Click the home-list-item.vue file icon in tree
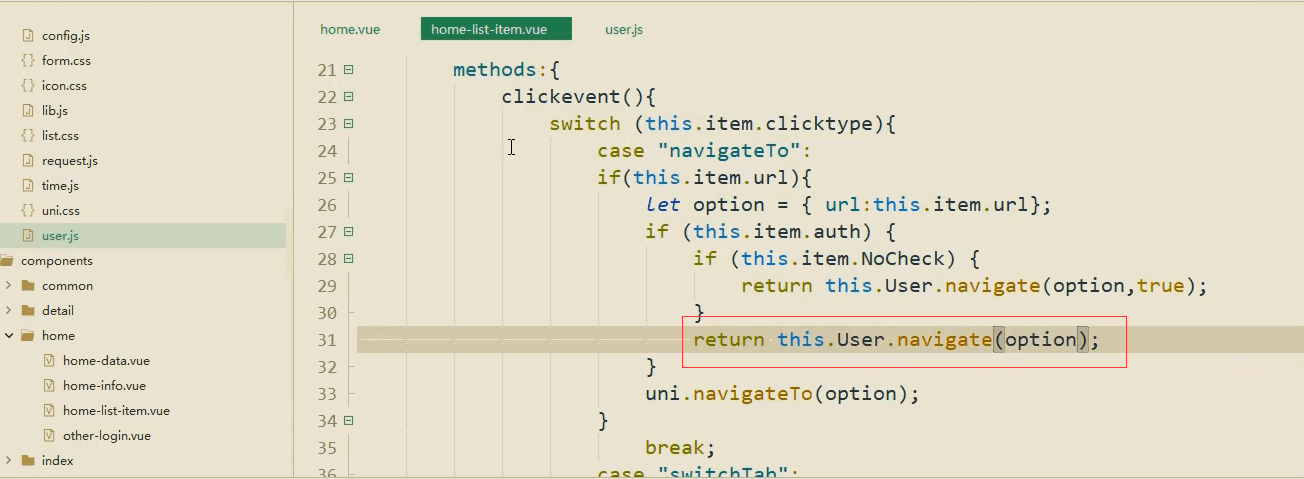Screen dimensions: 1304x479 49,410
